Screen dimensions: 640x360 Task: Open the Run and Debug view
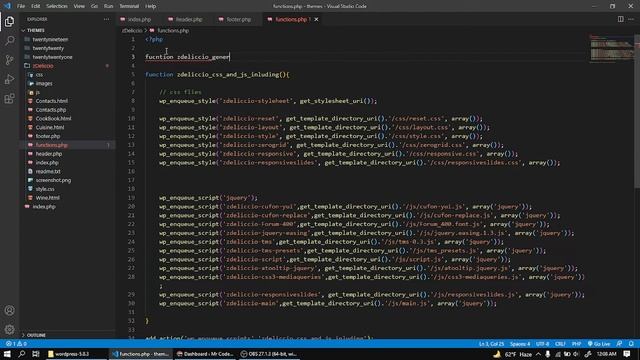[x=9, y=79]
